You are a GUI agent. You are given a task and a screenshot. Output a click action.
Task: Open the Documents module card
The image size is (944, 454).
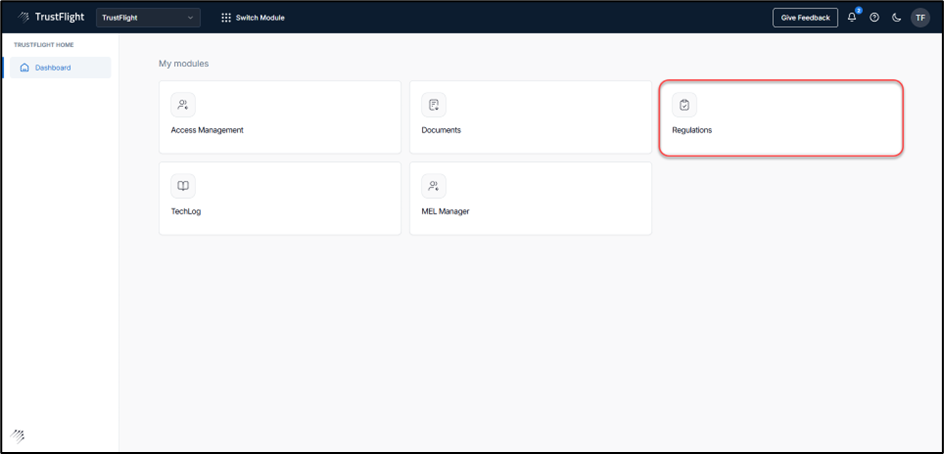pyautogui.click(x=530, y=117)
